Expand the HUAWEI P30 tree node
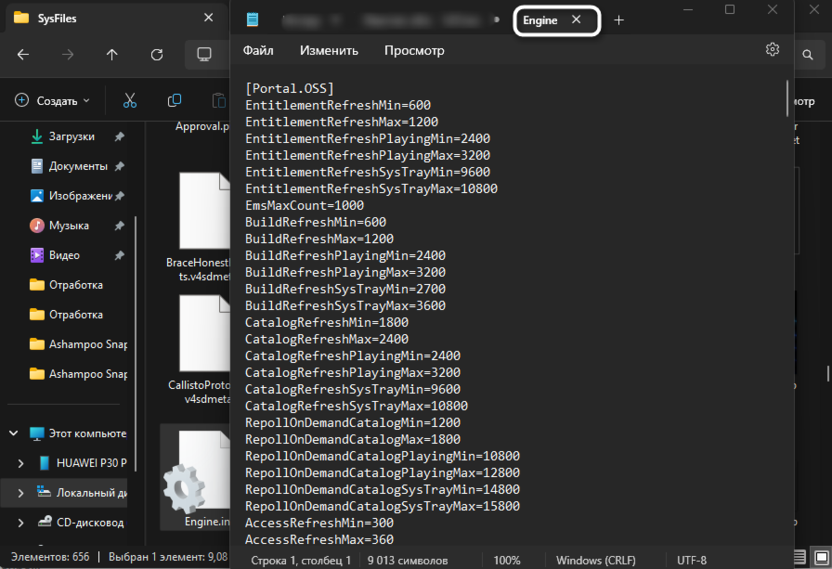Image resolution: width=832 pixels, height=569 pixels. coord(22,463)
